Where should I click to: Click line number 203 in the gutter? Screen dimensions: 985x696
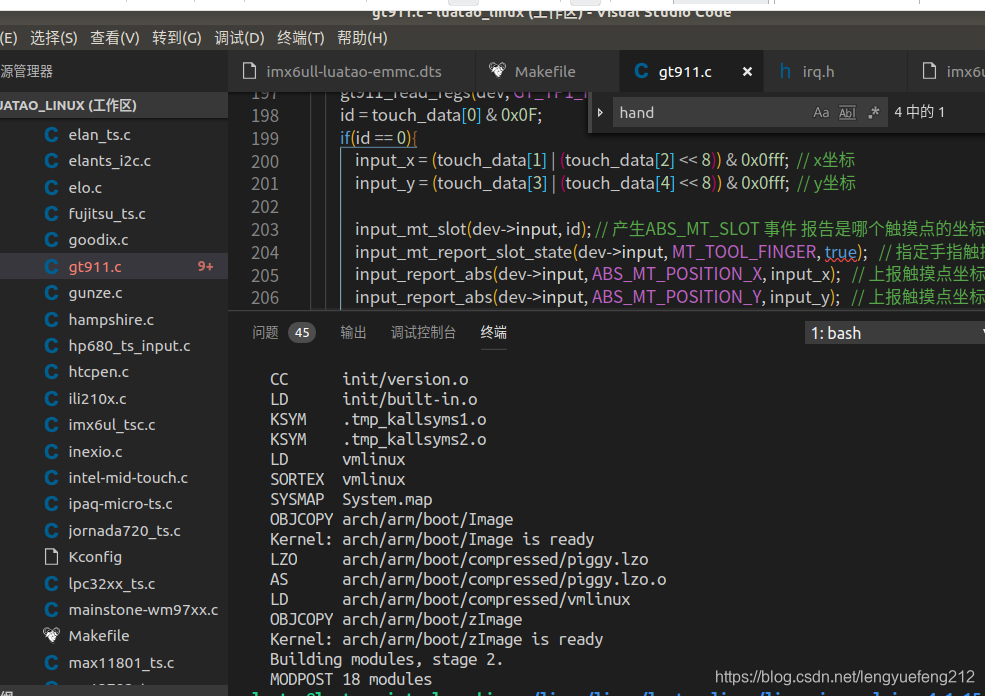265,230
